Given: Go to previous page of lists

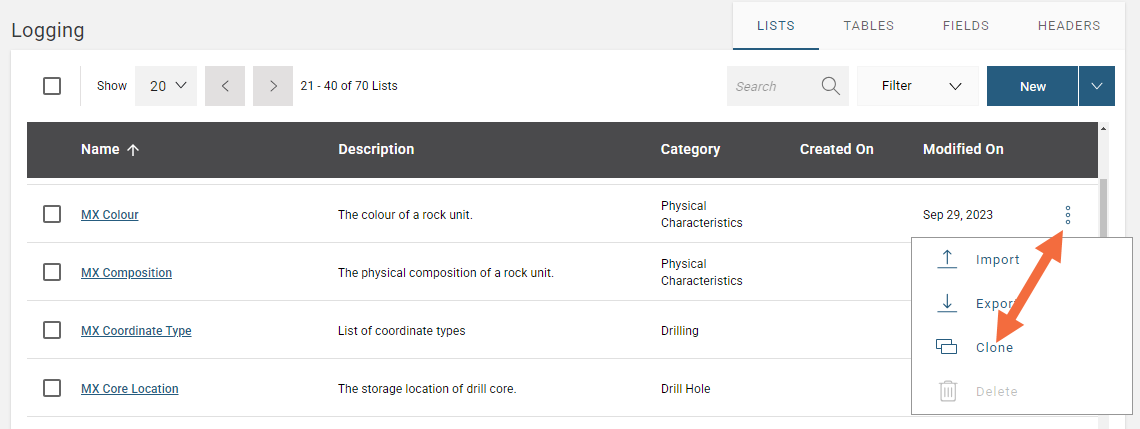Looking at the screenshot, I should tap(225, 86).
